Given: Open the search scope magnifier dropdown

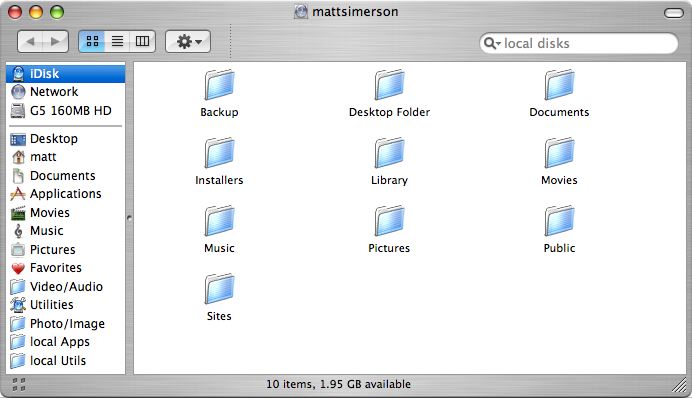Looking at the screenshot, I should (492, 43).
